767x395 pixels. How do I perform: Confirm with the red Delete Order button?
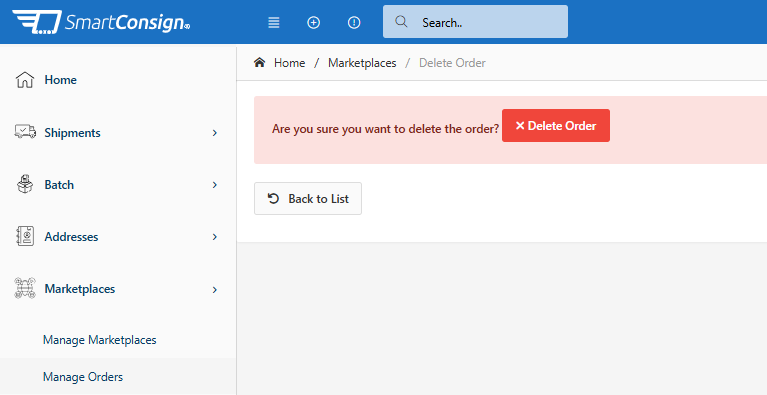[x=556, y=126]
